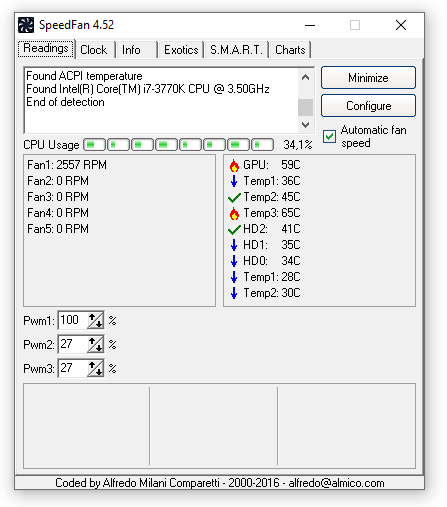Click the Minimize button in the panel
Viewport: 447px width, 507px height.
pyautogui.click(x=368, y=78)
